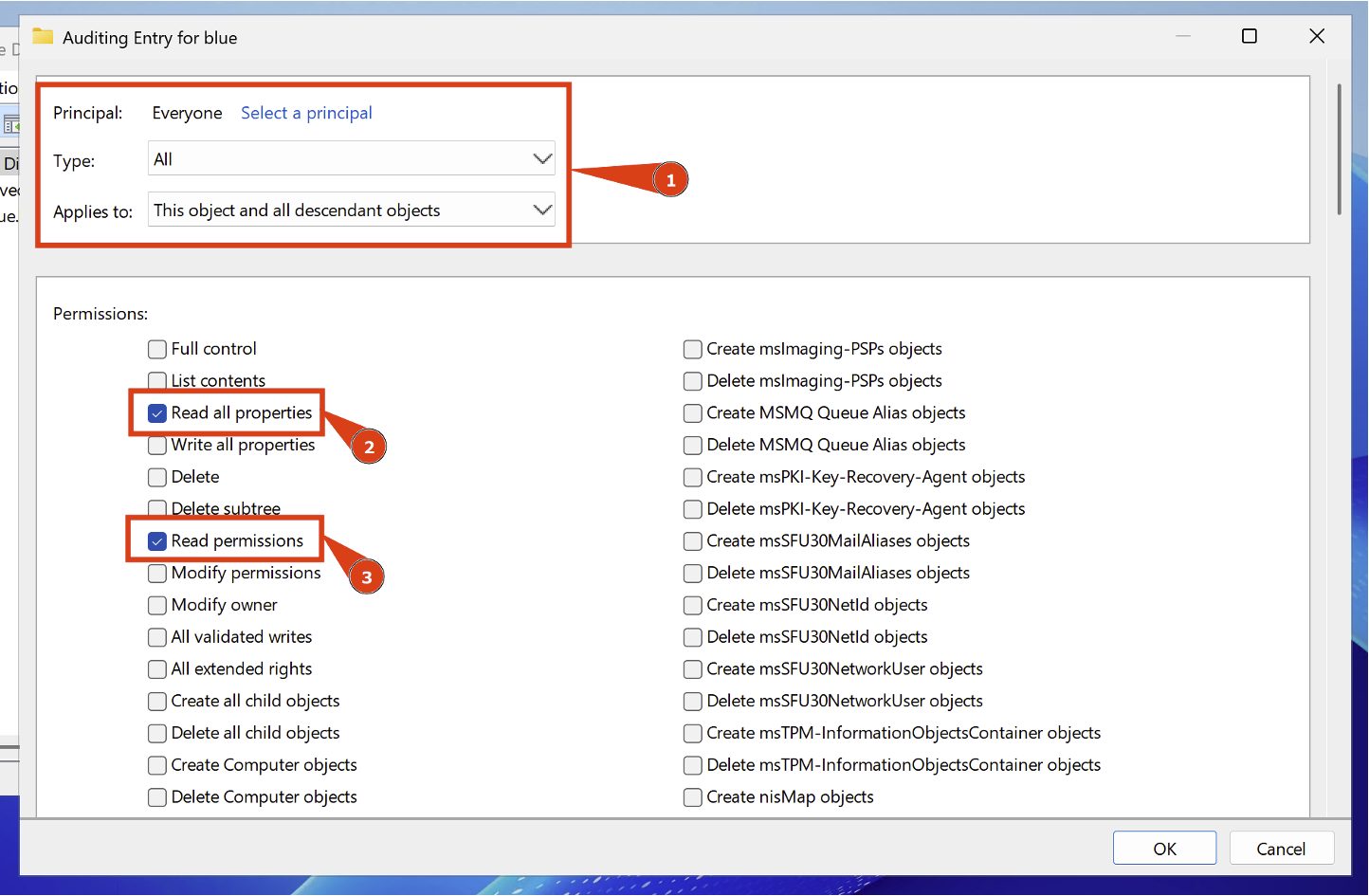Screen dimensions: 1369x896
Task: Enable All validated writes
Action: tap(156, 637)
